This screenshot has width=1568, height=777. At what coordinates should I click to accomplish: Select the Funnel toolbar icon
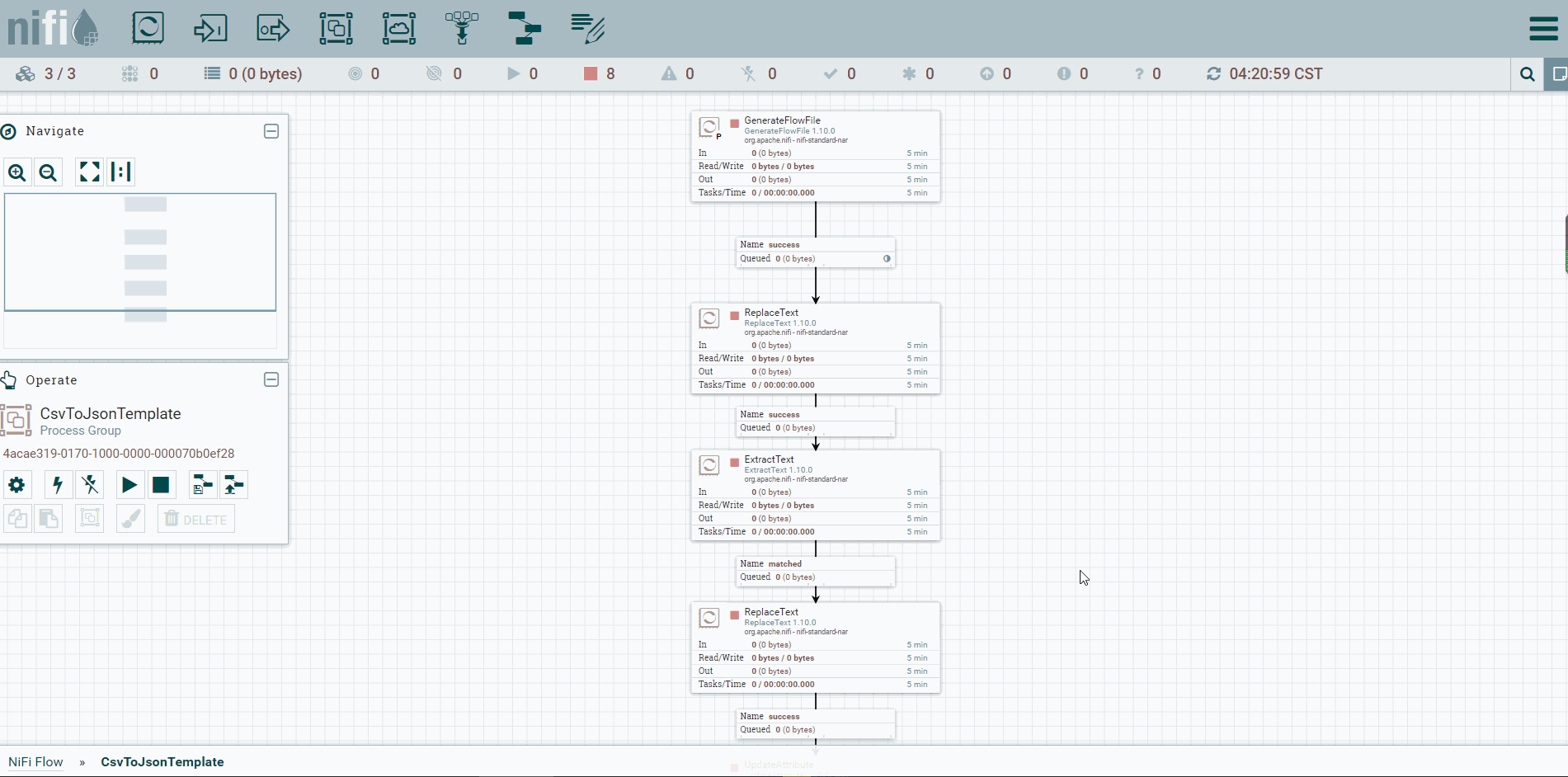pos(462,28)
